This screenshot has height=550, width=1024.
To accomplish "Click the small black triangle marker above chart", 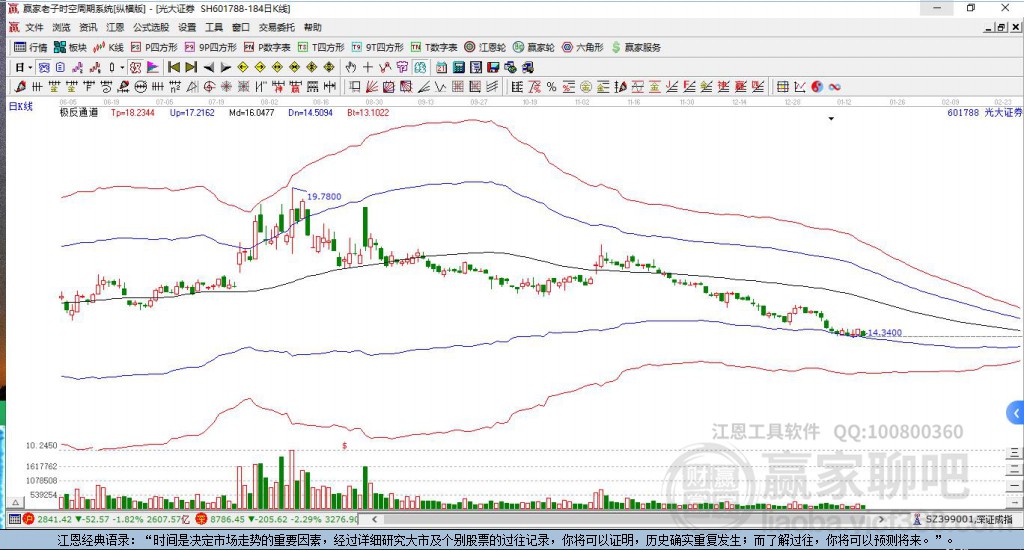I will click(831, 119).
